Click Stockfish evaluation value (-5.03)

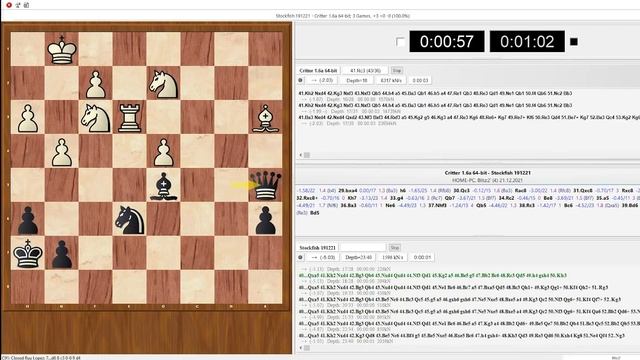click(323, 257)
